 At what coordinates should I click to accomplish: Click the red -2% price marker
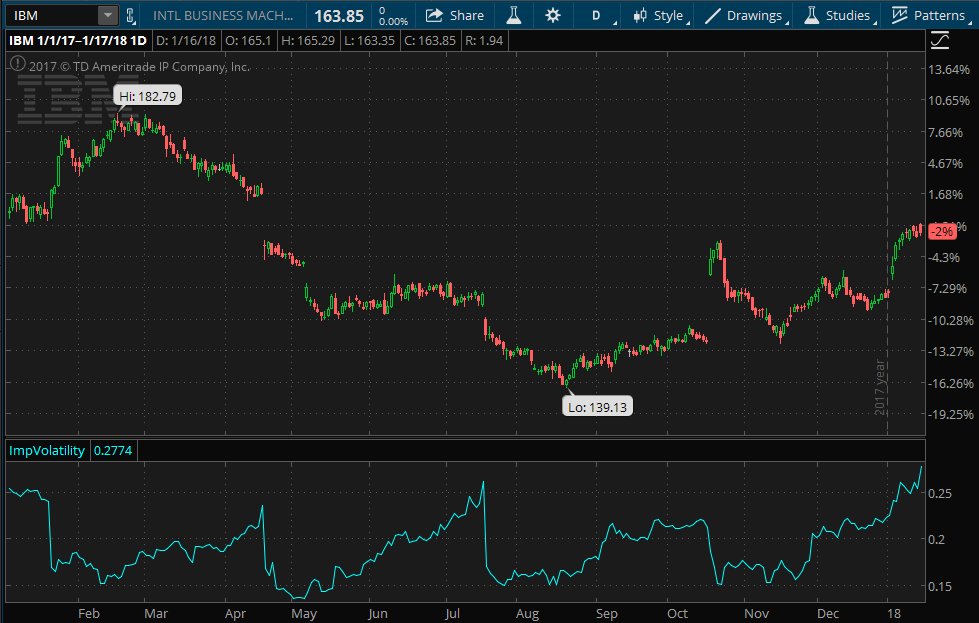point(942,232)
